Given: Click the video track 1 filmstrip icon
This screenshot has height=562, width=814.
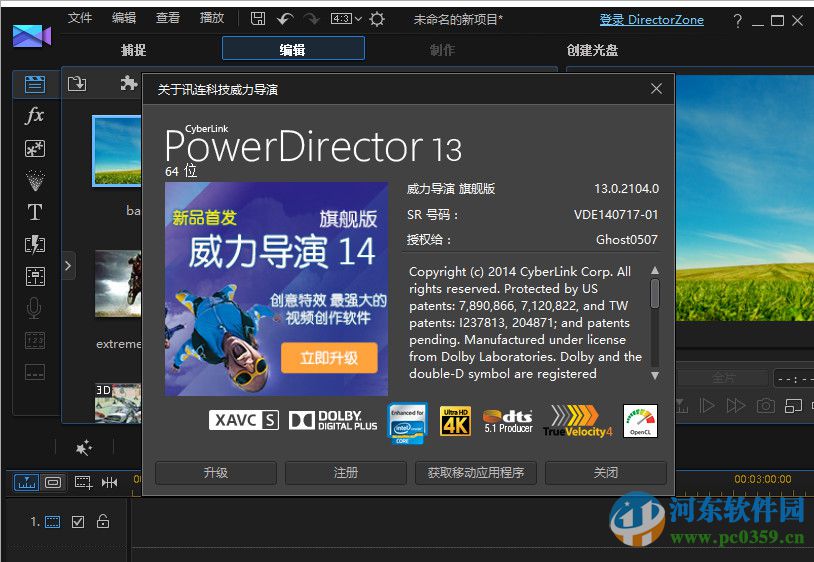Looking at the screenshot, I should (52, 522).
